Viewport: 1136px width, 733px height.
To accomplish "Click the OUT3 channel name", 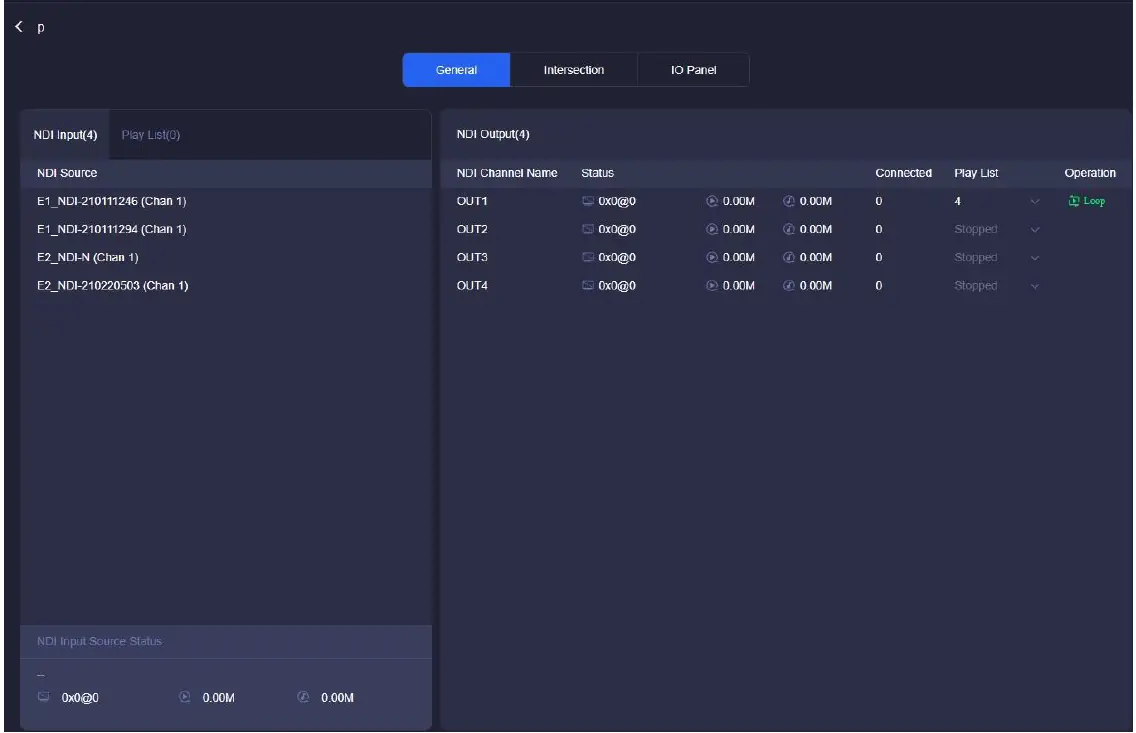I will (x=472, y=257).
